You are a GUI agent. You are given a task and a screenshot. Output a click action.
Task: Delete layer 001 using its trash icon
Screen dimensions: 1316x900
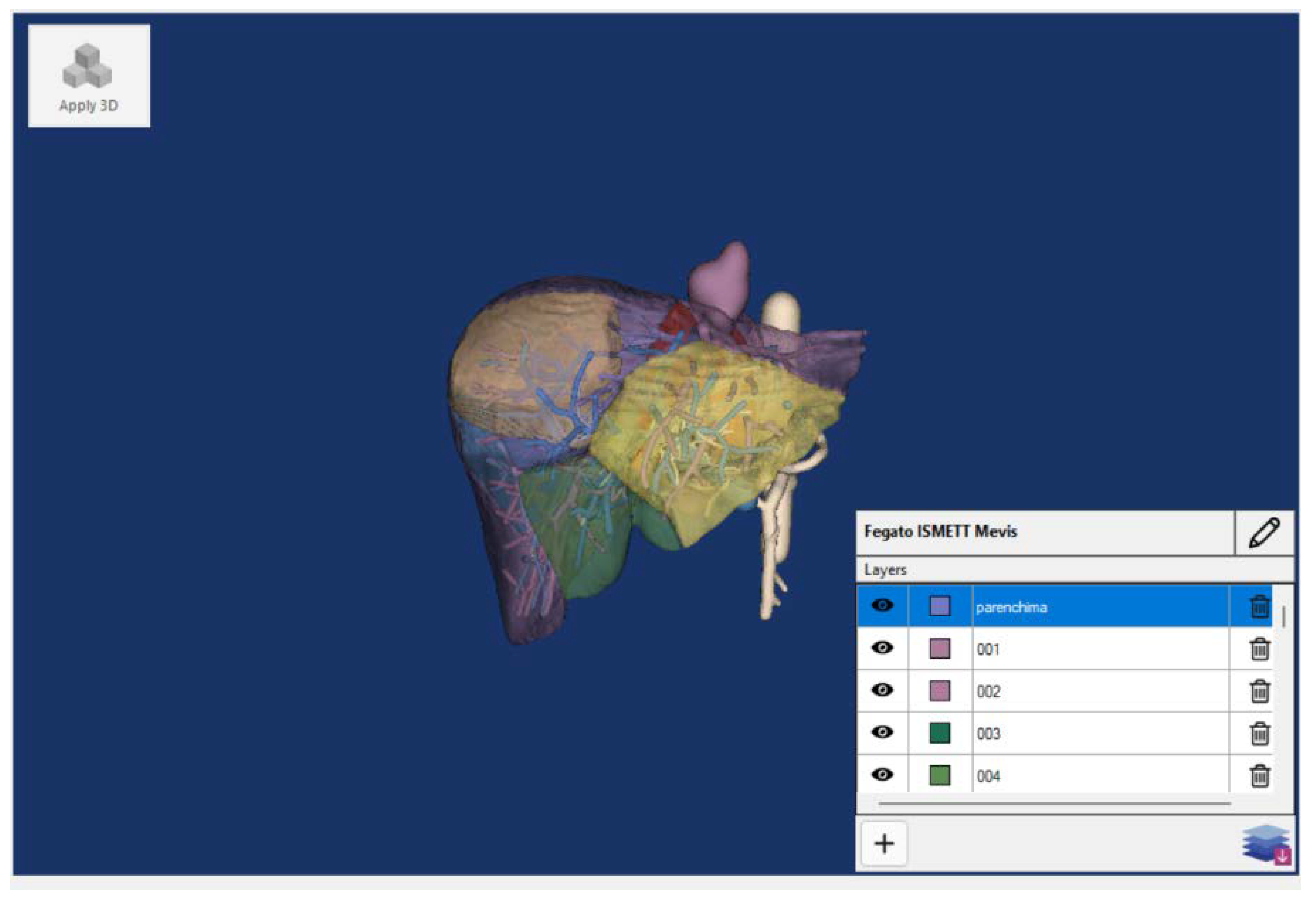pos(1259,649)
